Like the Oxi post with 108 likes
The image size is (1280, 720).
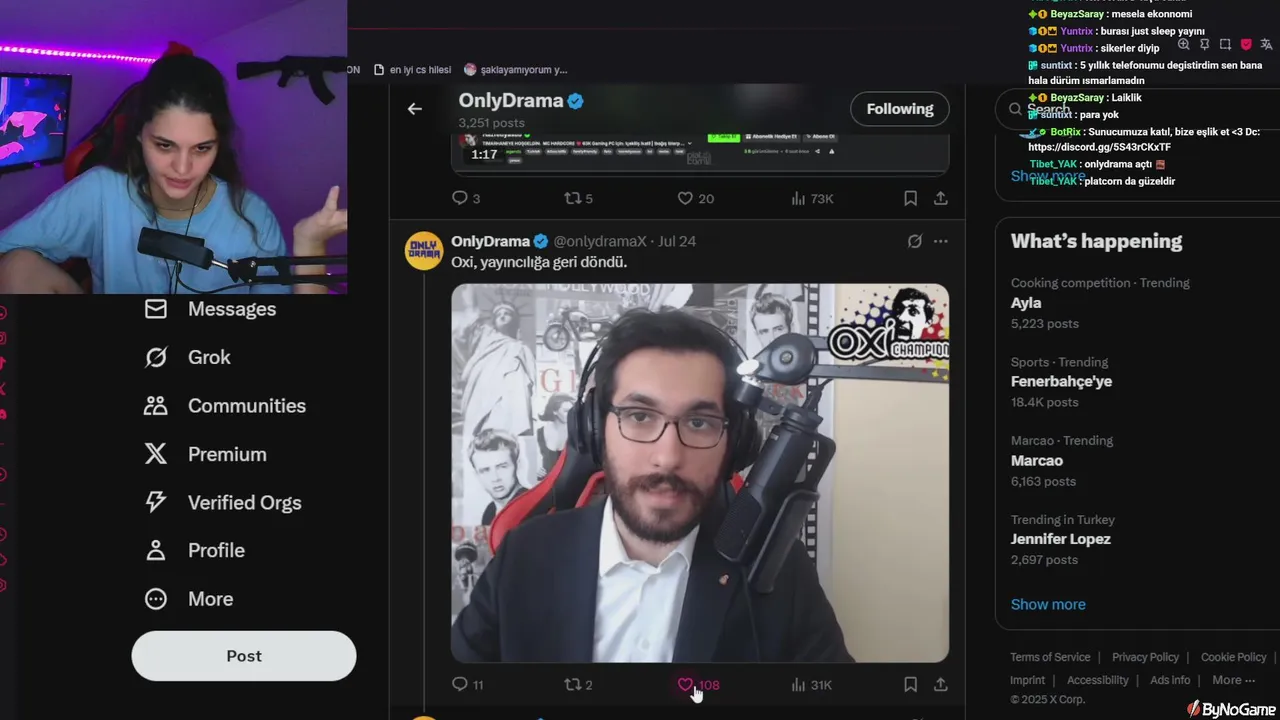[698, 685]
